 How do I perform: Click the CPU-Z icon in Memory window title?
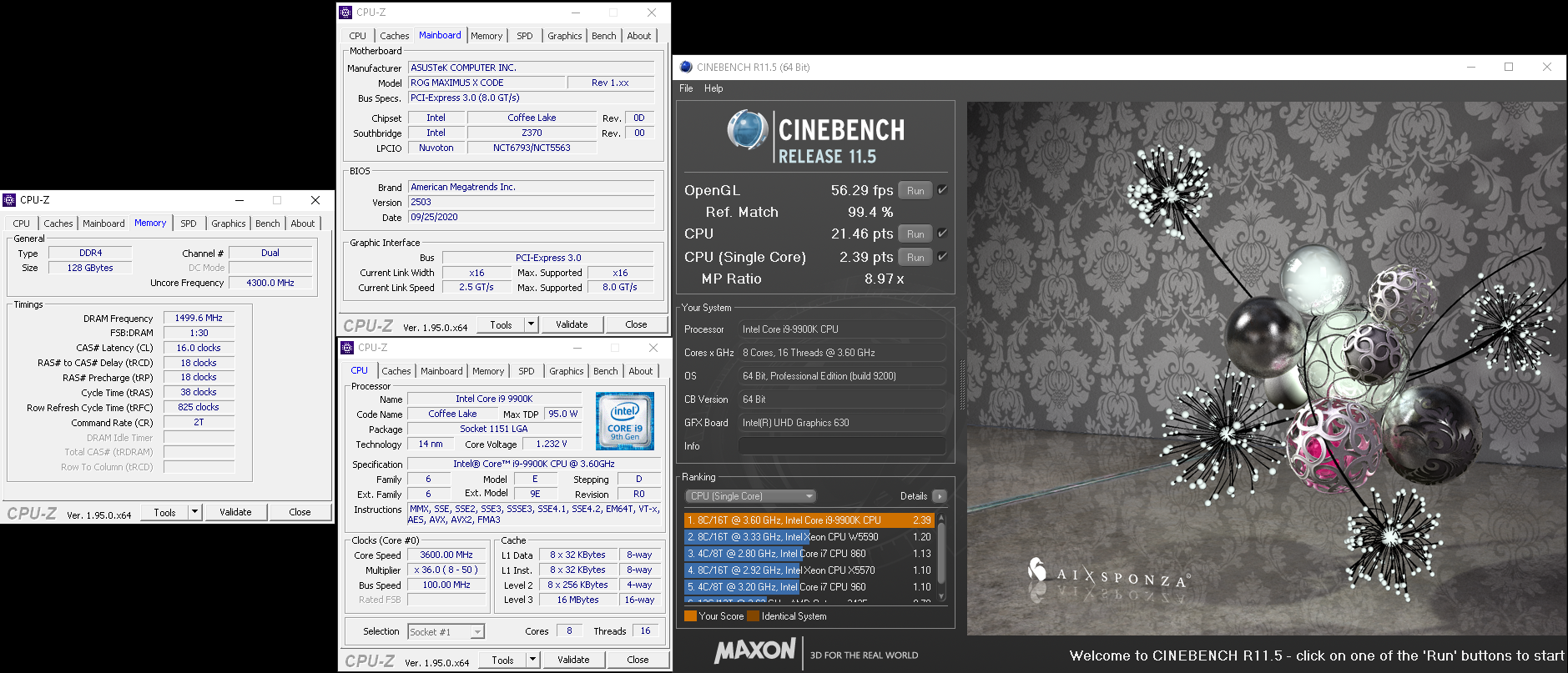[x=9, y=200]
